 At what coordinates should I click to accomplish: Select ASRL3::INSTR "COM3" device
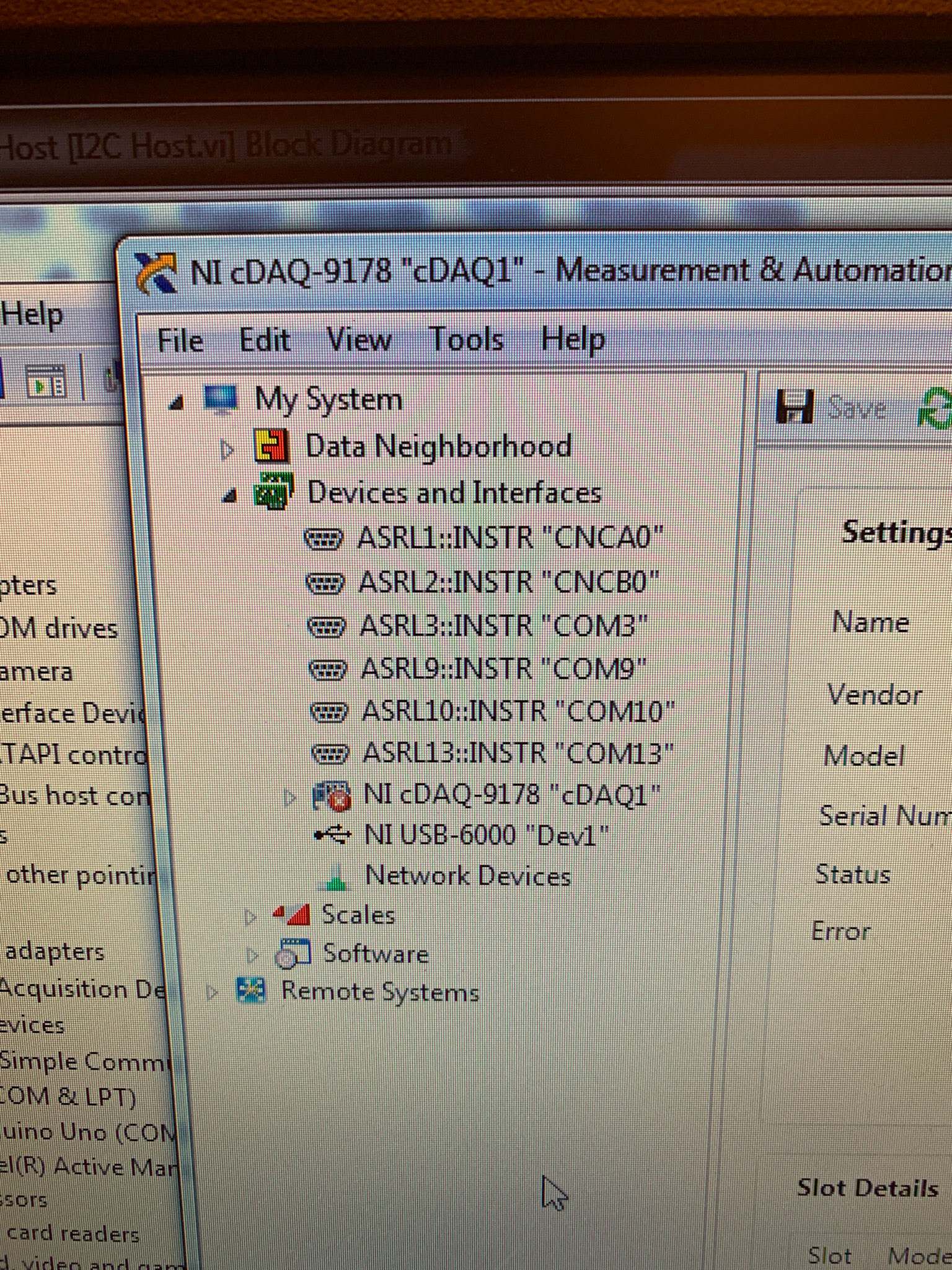point(505,626)
